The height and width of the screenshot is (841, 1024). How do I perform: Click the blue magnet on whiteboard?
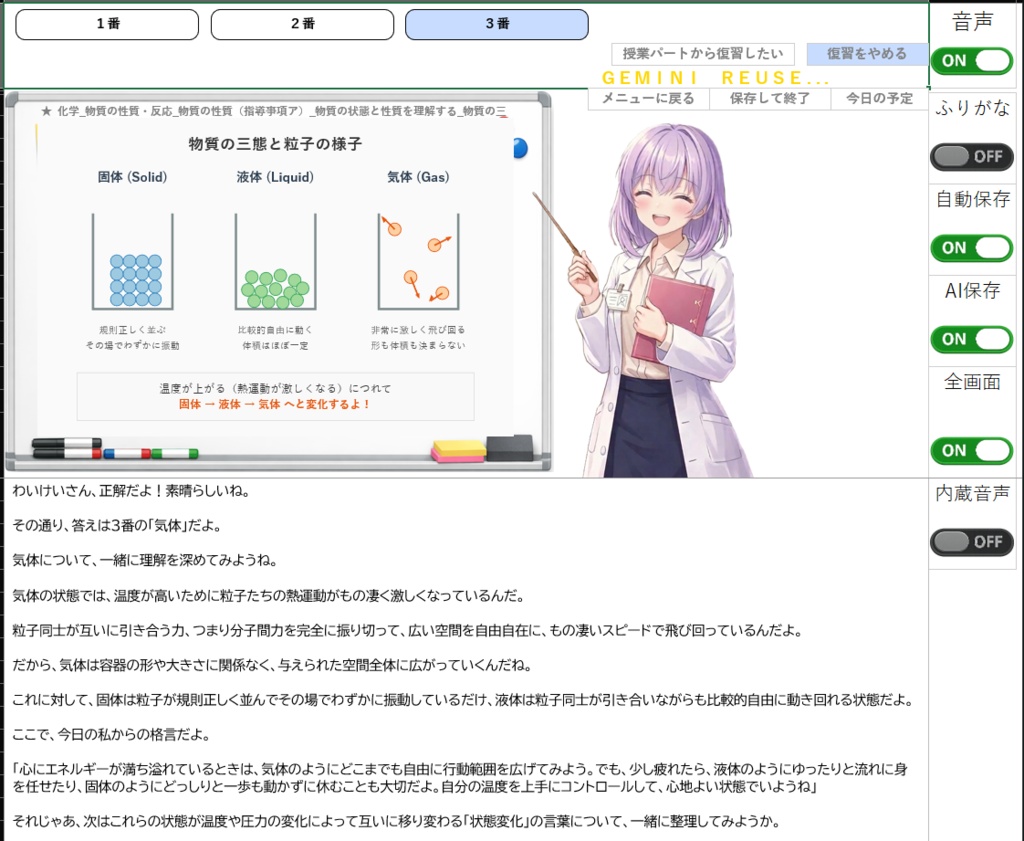[x=520, y=148]
